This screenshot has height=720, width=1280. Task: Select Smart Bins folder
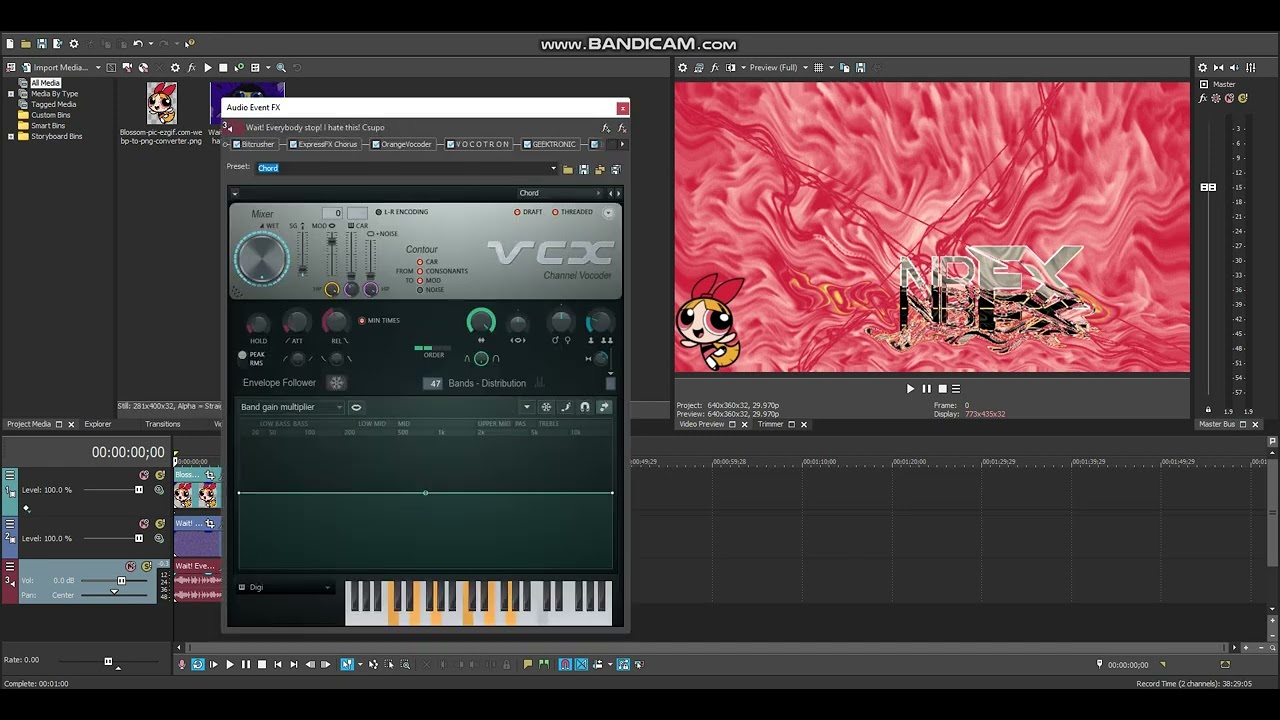48,126
